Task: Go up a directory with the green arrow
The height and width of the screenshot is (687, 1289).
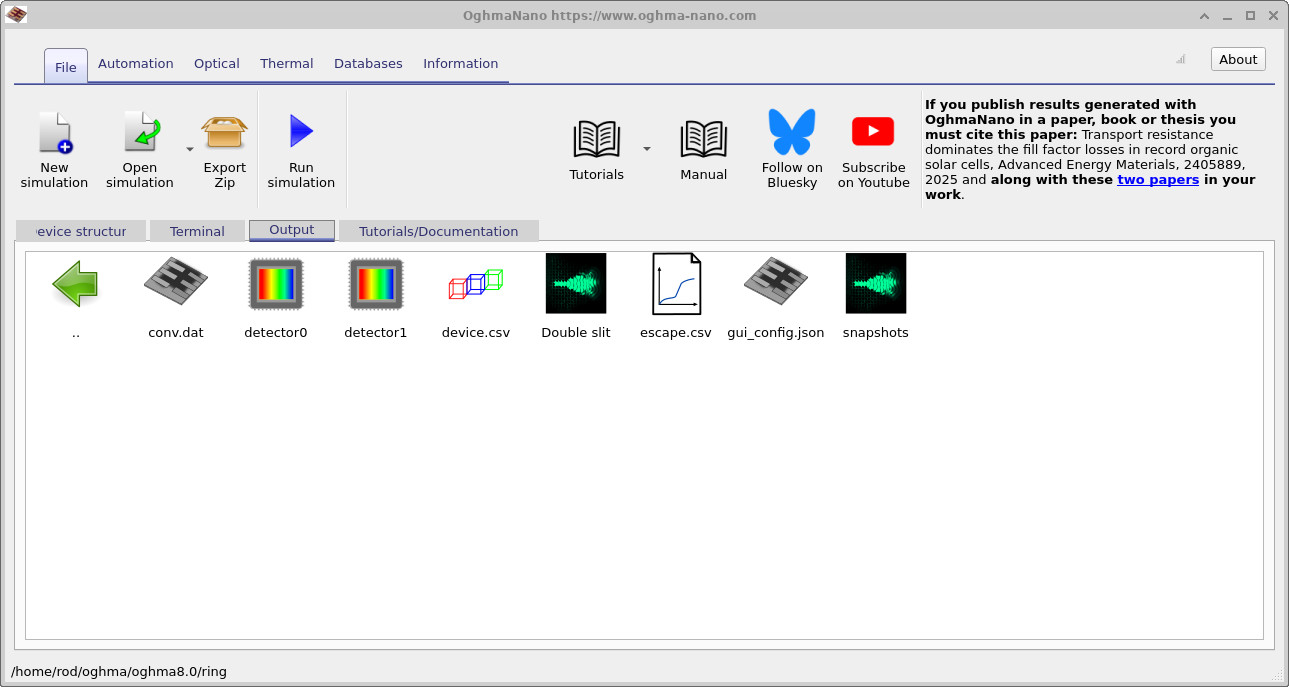Action: [x=75, y=283]
